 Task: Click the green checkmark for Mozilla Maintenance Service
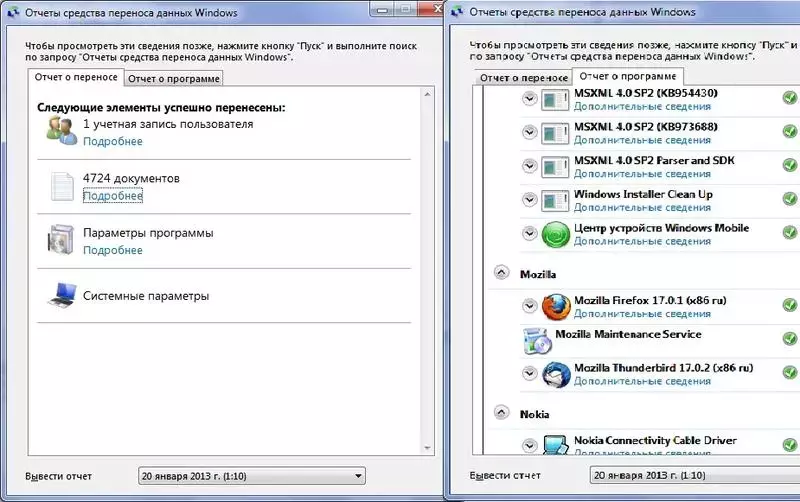tap(790, 338)
